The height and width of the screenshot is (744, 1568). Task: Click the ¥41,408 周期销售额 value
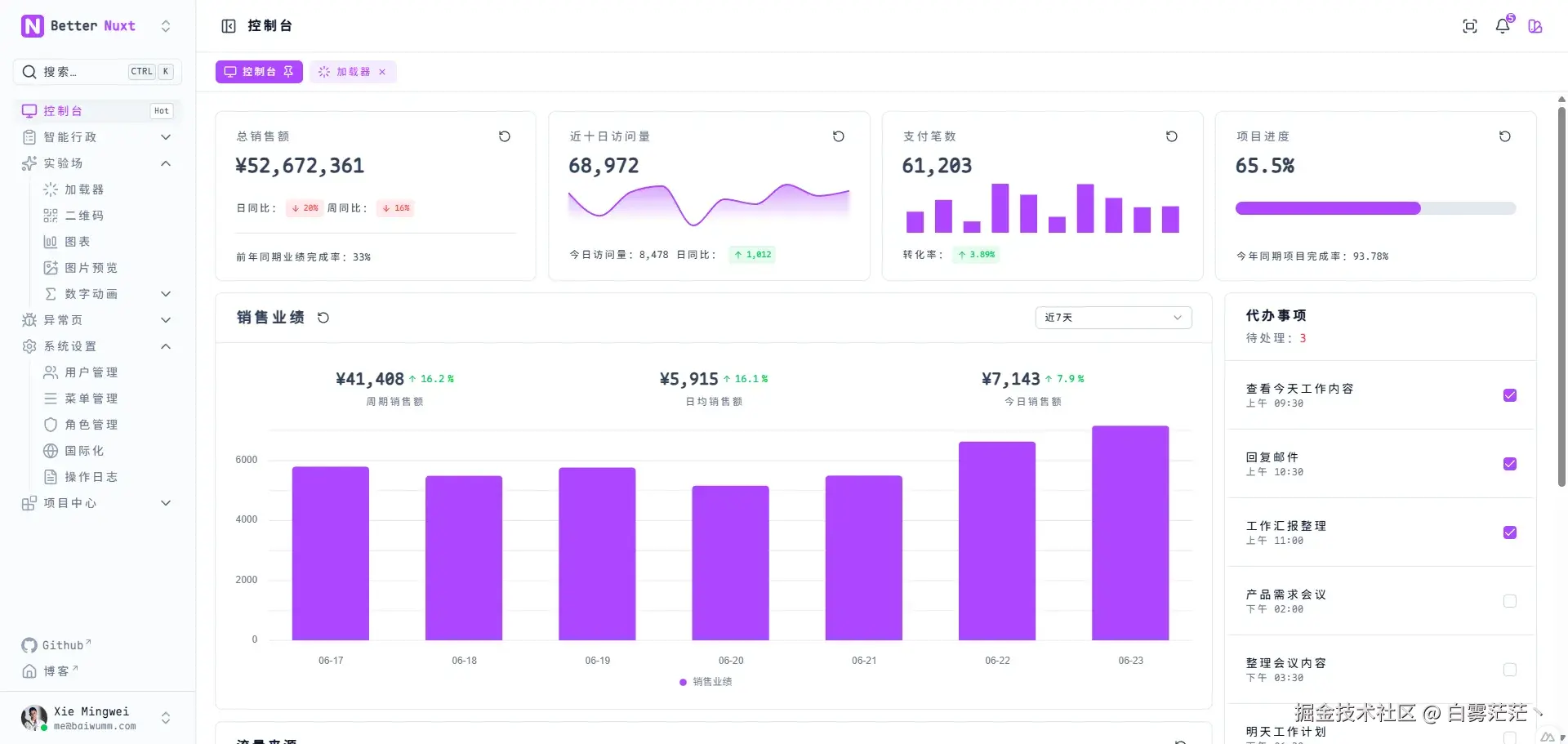point(370,379)
